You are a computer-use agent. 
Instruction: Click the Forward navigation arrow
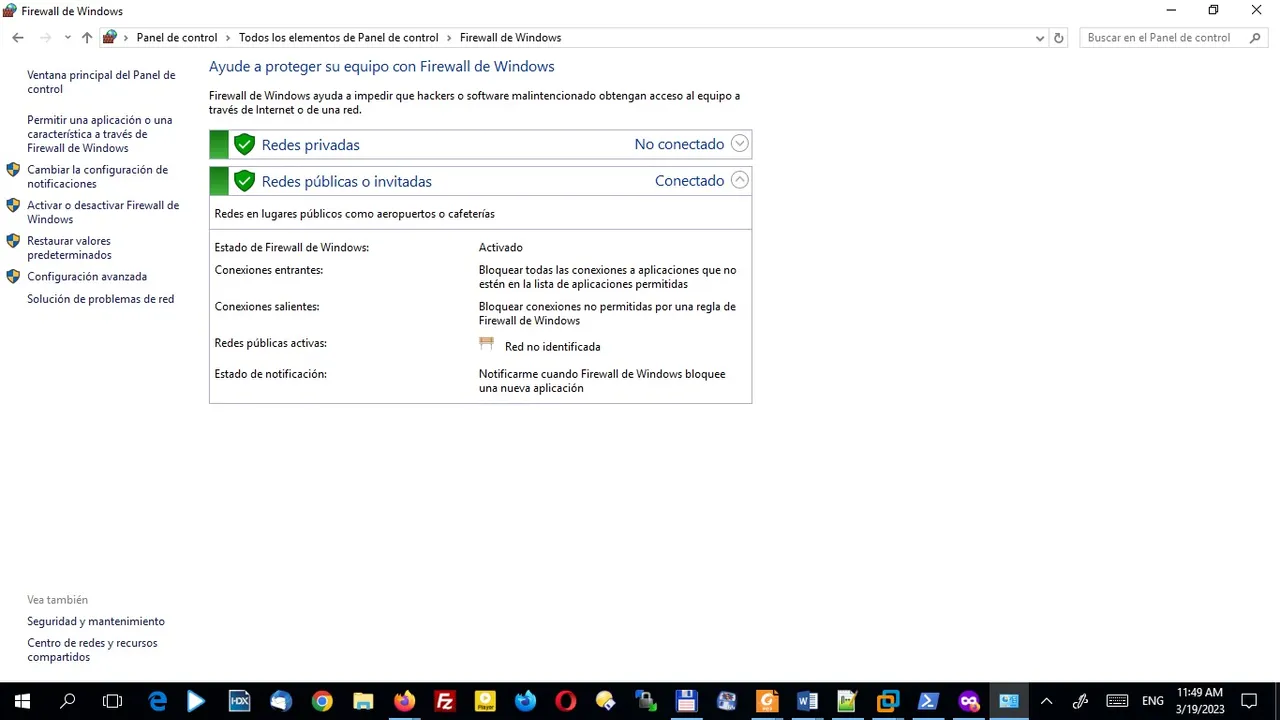(45, 38)
